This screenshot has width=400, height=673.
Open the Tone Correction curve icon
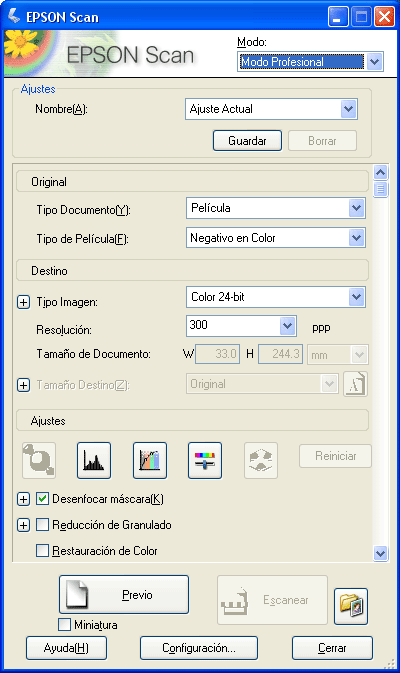coord(150,461)
